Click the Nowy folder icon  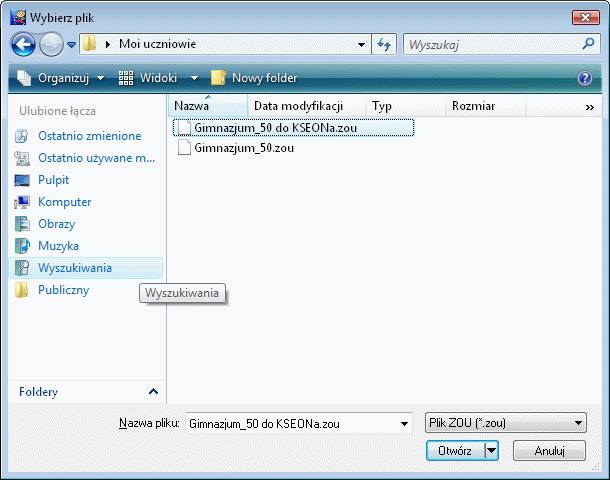pyautogui.click(x=218, y=77)
